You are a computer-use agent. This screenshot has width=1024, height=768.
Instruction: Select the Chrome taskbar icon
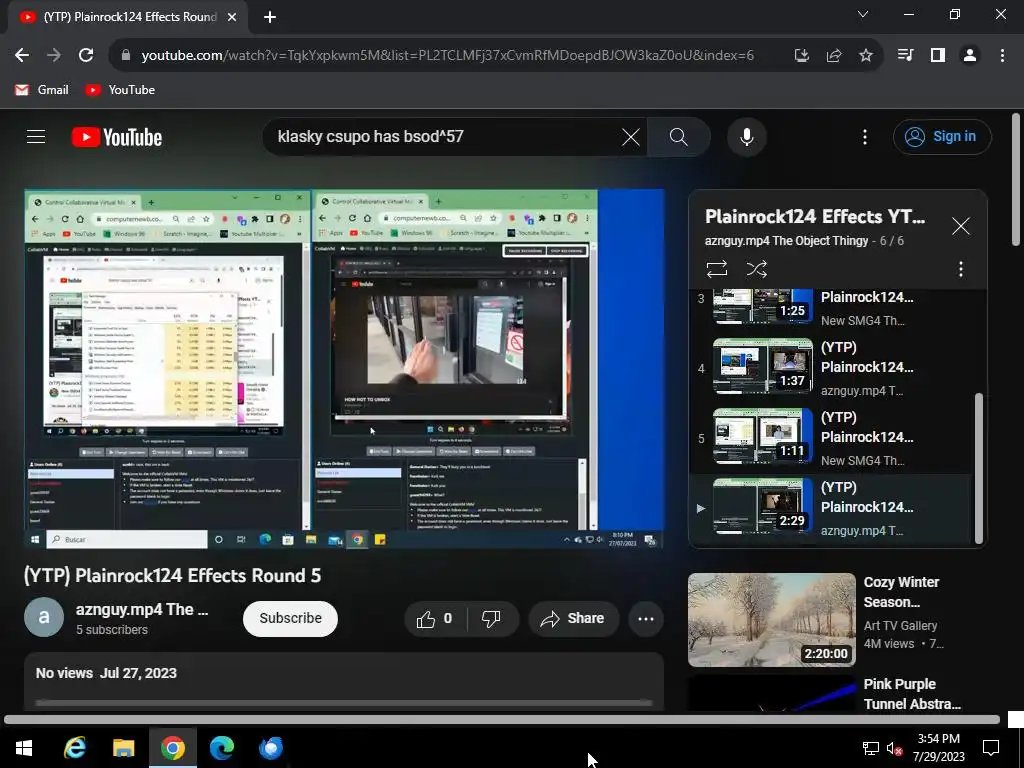pyautogui.click(x=172, y=748)
